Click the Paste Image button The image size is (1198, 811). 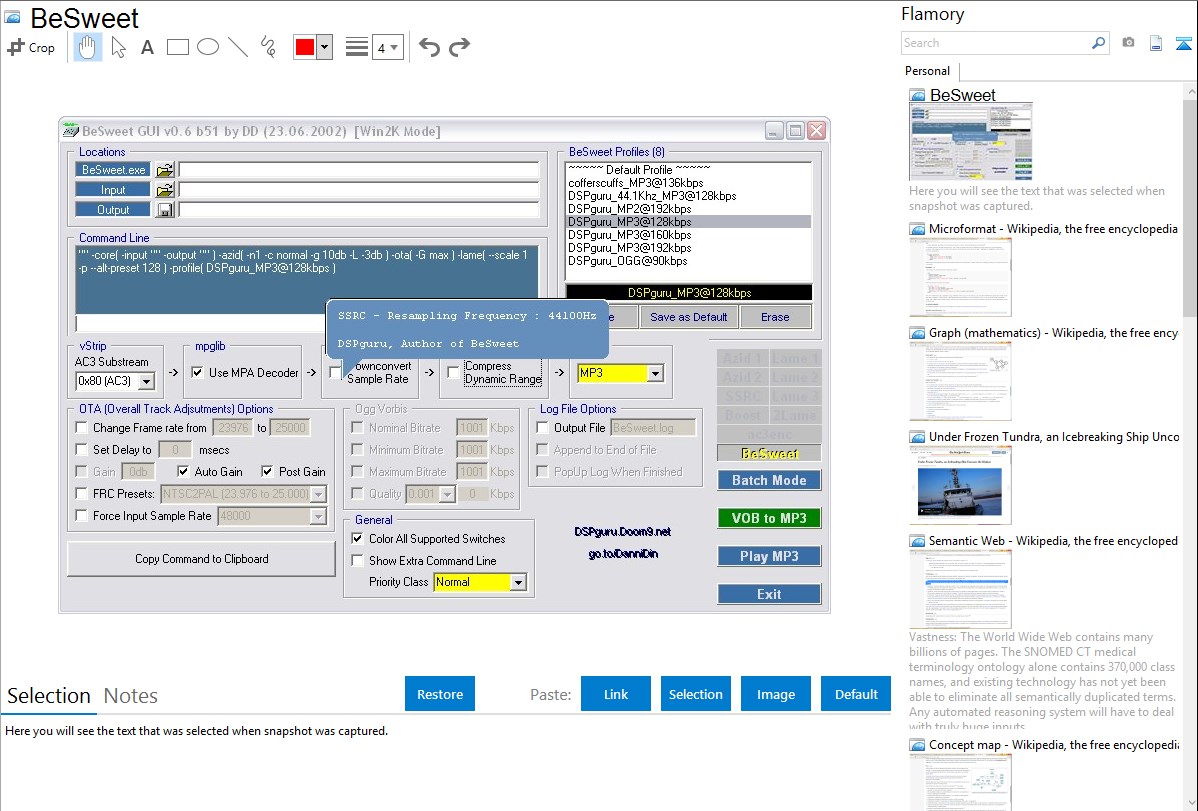[775, 694]
